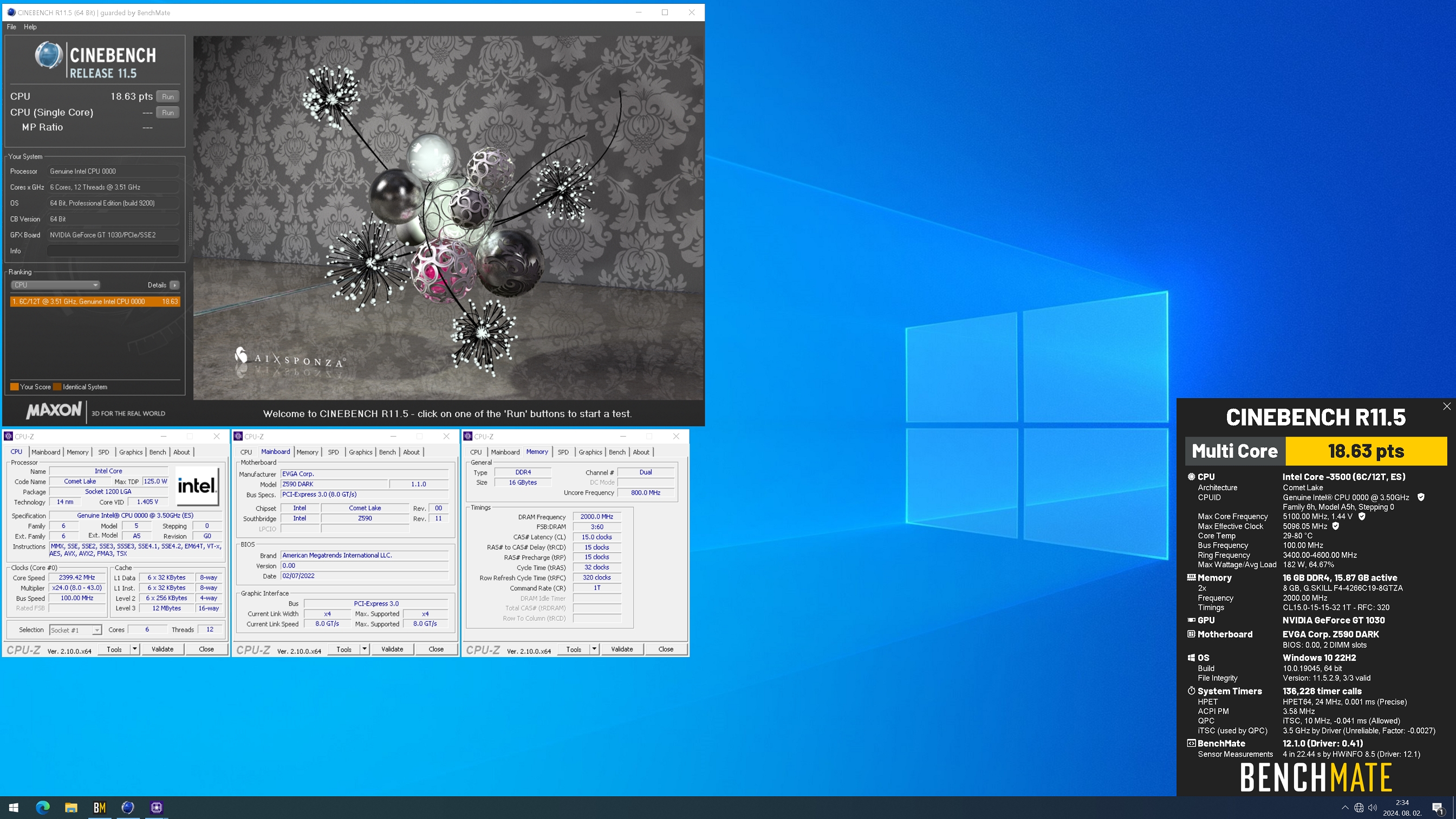Click the Core Speed value 2399.42 MHz
Image resolution: width=1456 pixels, height=819 pixels.
click(x=77, y=577)
